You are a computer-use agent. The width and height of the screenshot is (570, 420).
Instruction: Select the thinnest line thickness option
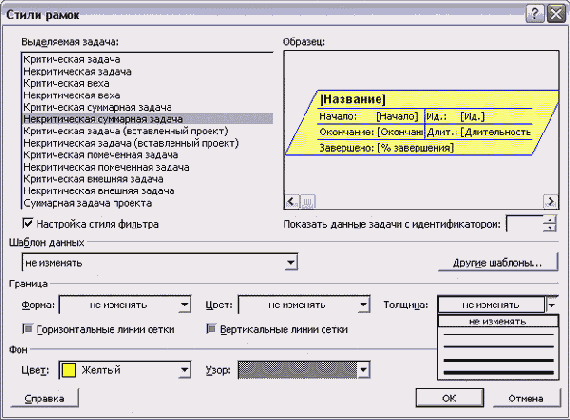pos(498,334)
